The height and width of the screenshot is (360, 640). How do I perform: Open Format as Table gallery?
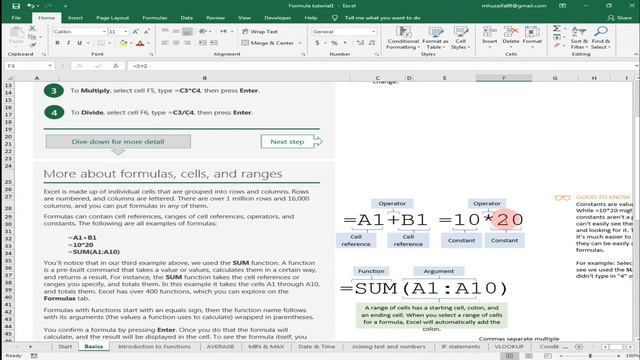pos(435,38)
